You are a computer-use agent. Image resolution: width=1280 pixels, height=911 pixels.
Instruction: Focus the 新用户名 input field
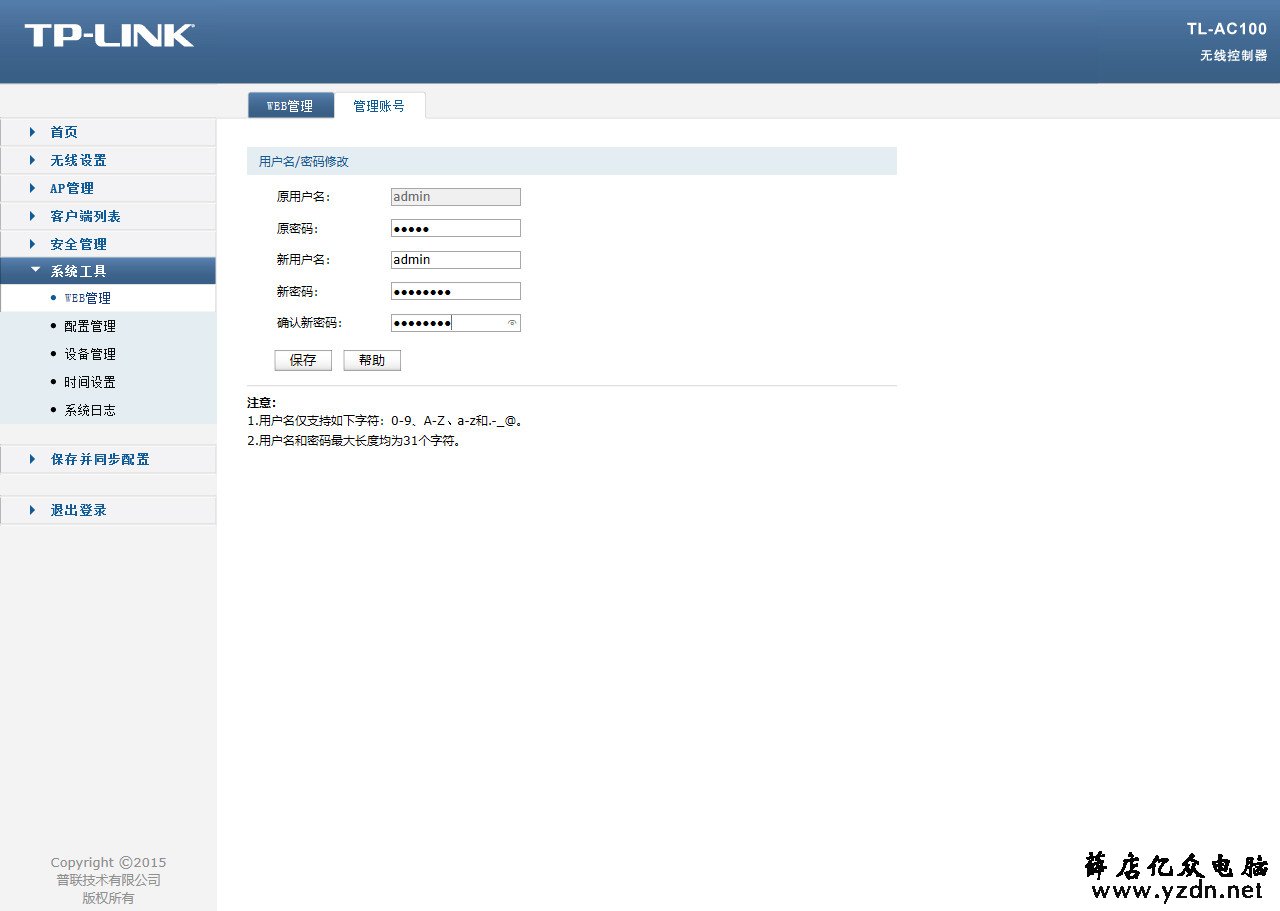pyautogui.click(x=456, y=260)
